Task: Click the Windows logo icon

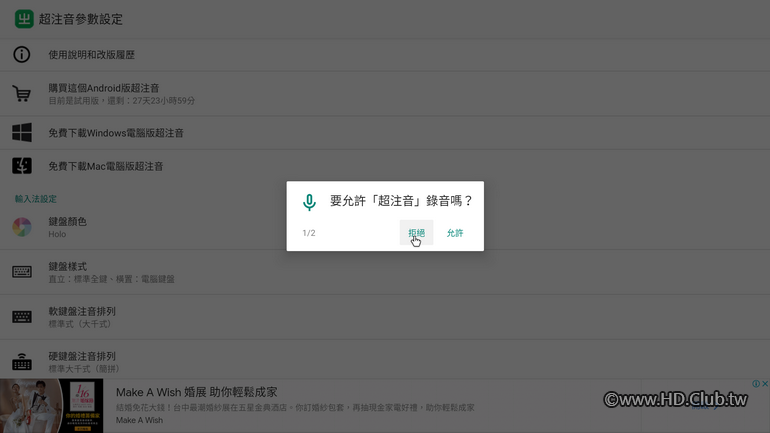Action: point(22,133)
